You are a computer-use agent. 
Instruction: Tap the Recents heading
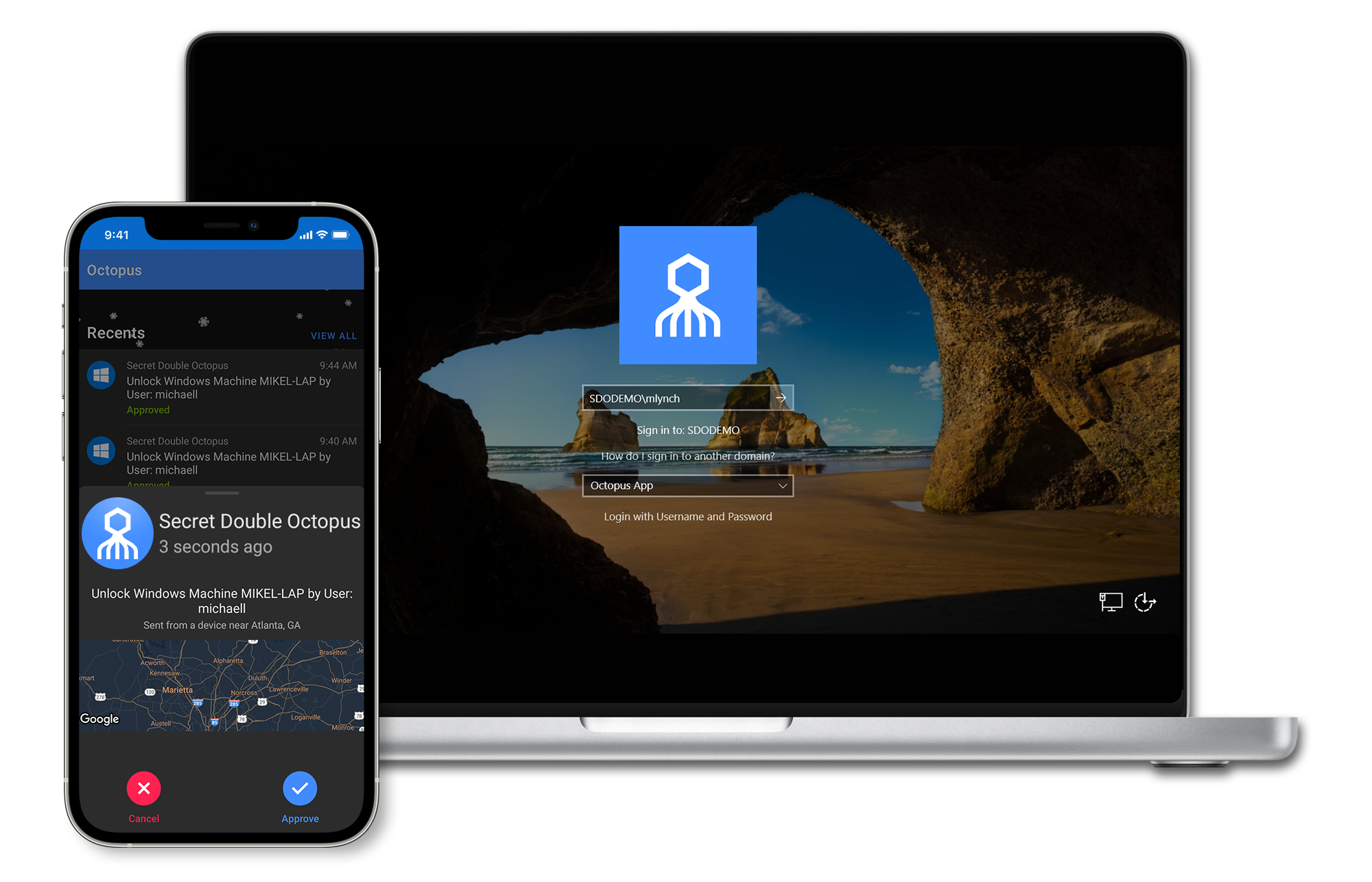(116, 333)
